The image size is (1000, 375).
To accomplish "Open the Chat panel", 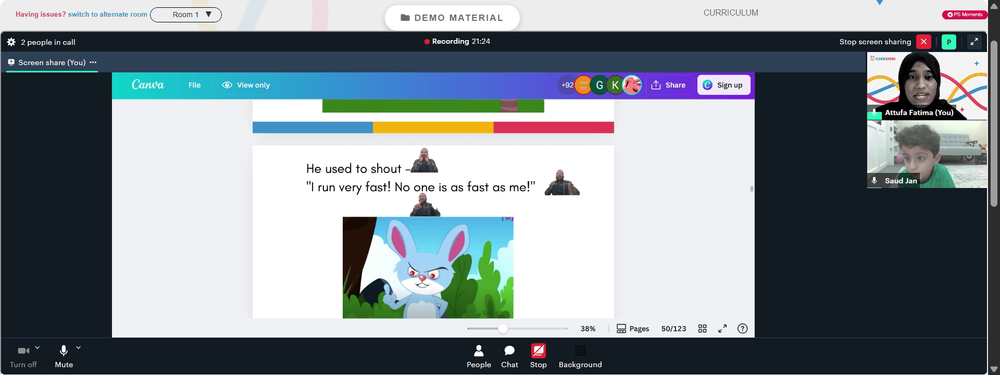I will pyautogui.click(x=510, y=357).
